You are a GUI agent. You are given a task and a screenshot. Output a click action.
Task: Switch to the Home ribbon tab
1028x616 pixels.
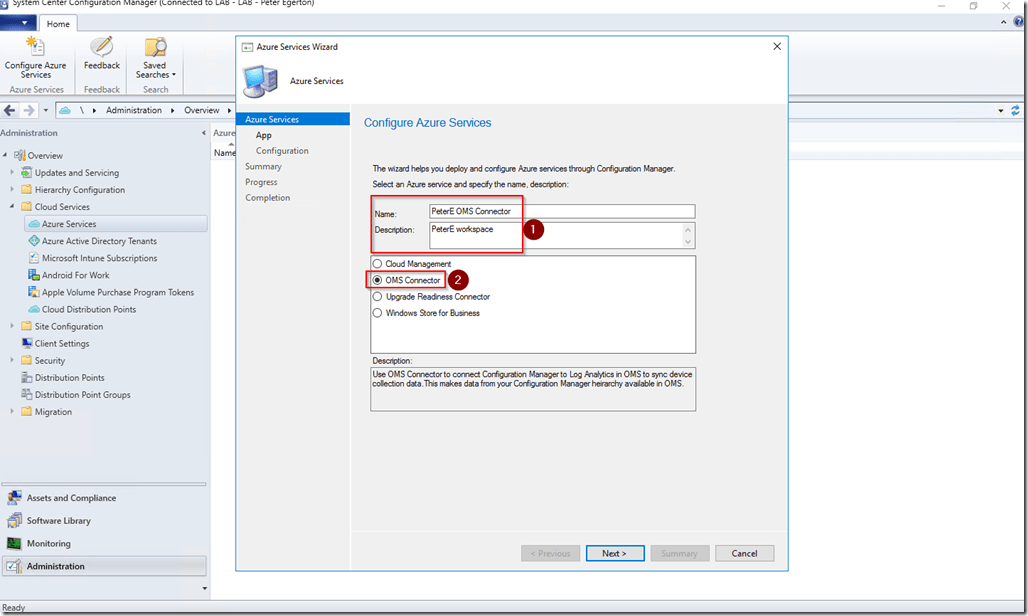[x=58, y=24]
